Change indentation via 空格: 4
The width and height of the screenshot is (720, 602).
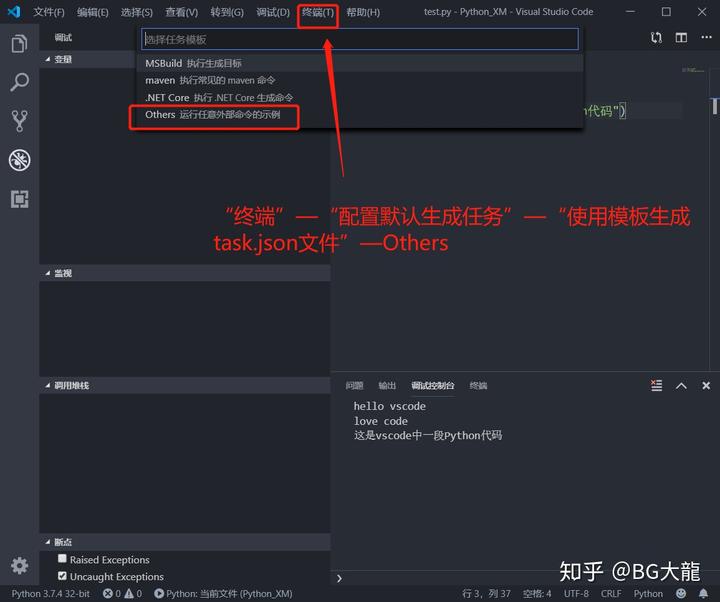click(x=537, y=593)
